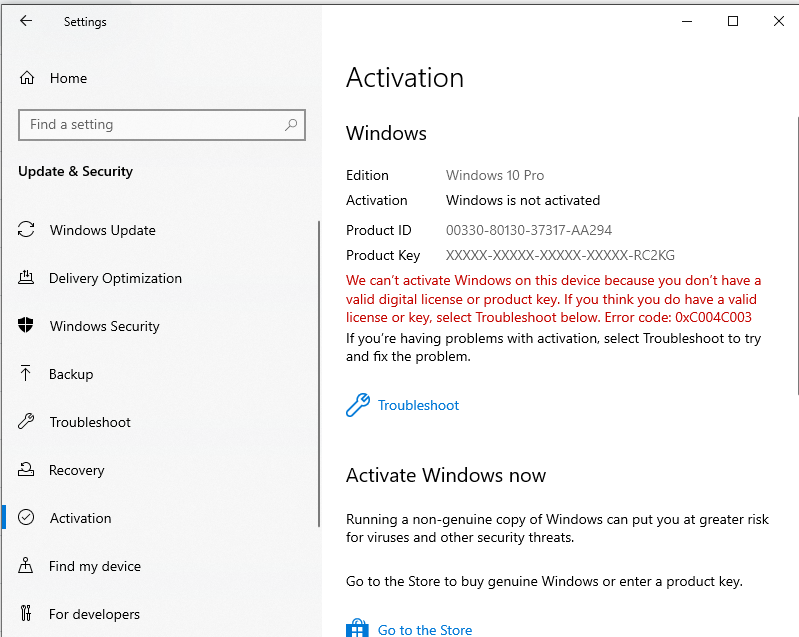The height and width of the screenshot is (637, 799).
Task: Open the Backup settings page
Action: coord(71,374)
